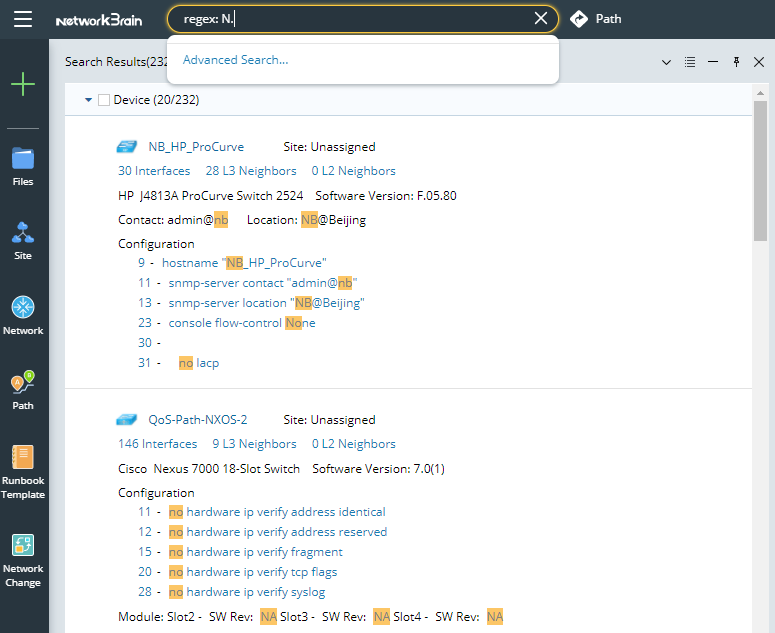The height and width of the screenshot is (633, 775).
Task: Open Path in the left sidebar
Action: coord(23,390)
